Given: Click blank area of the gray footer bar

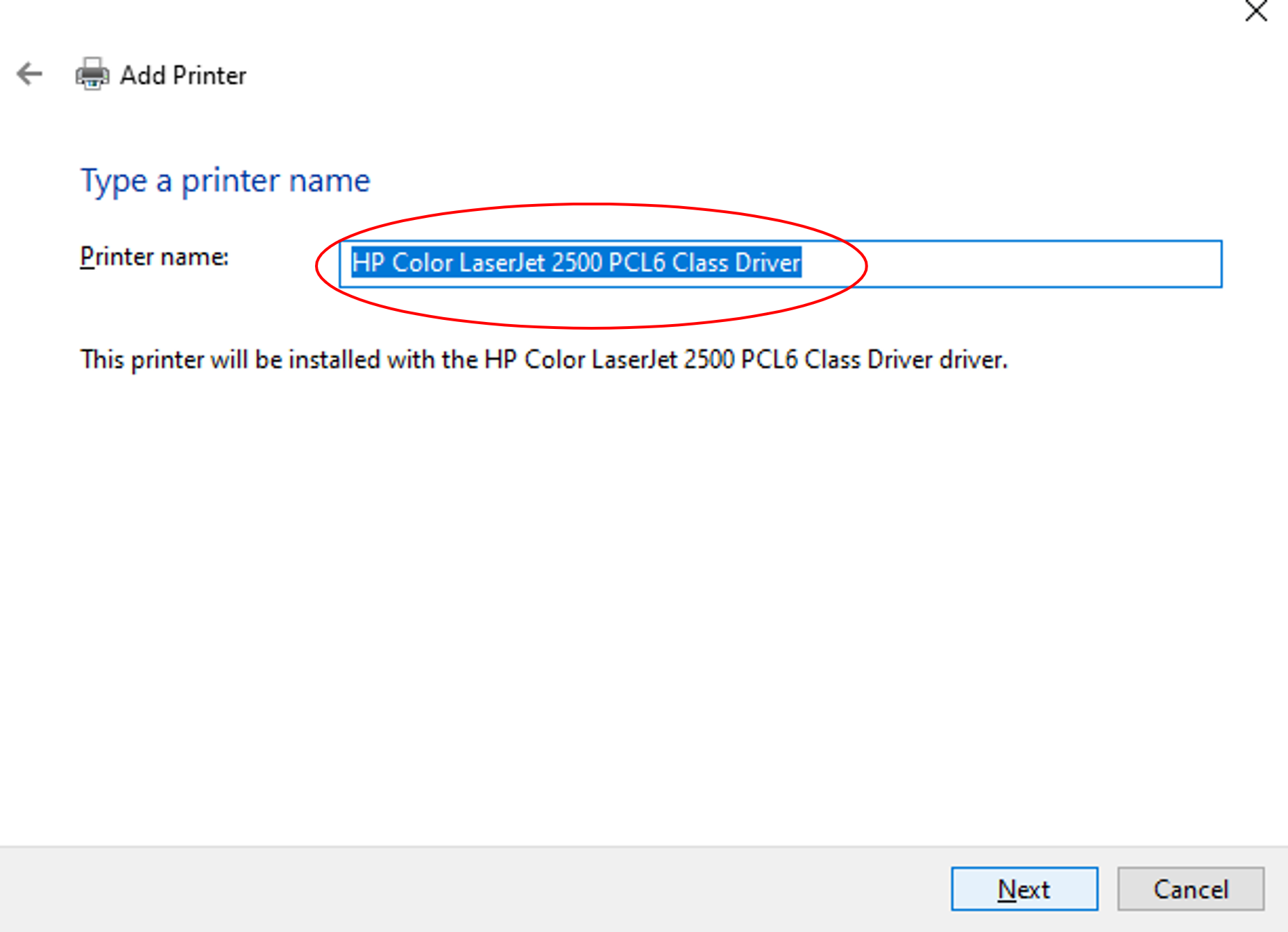Looking at the screenshot, I should 472,889.
